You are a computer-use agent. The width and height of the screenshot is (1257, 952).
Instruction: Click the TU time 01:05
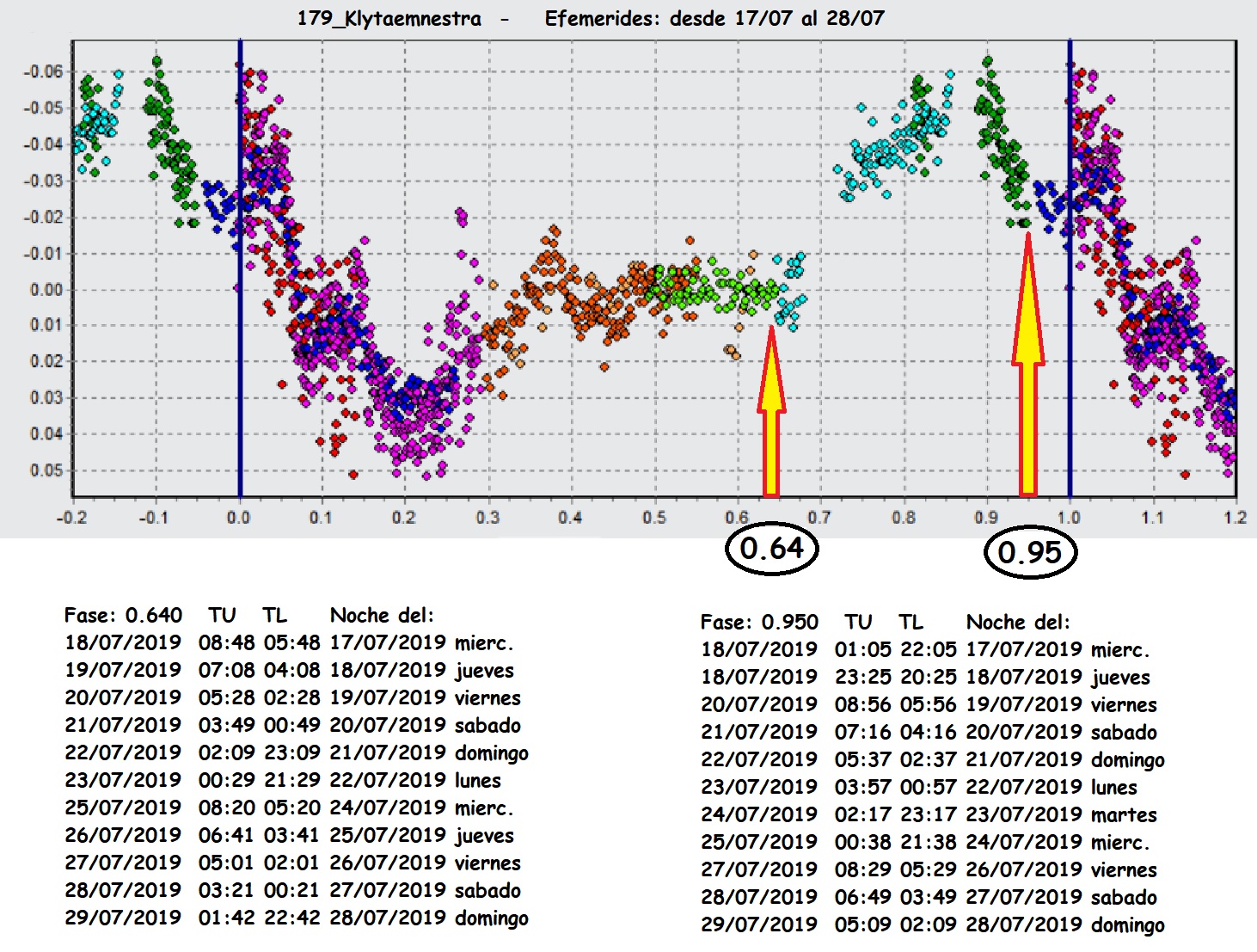pos(863,650)
